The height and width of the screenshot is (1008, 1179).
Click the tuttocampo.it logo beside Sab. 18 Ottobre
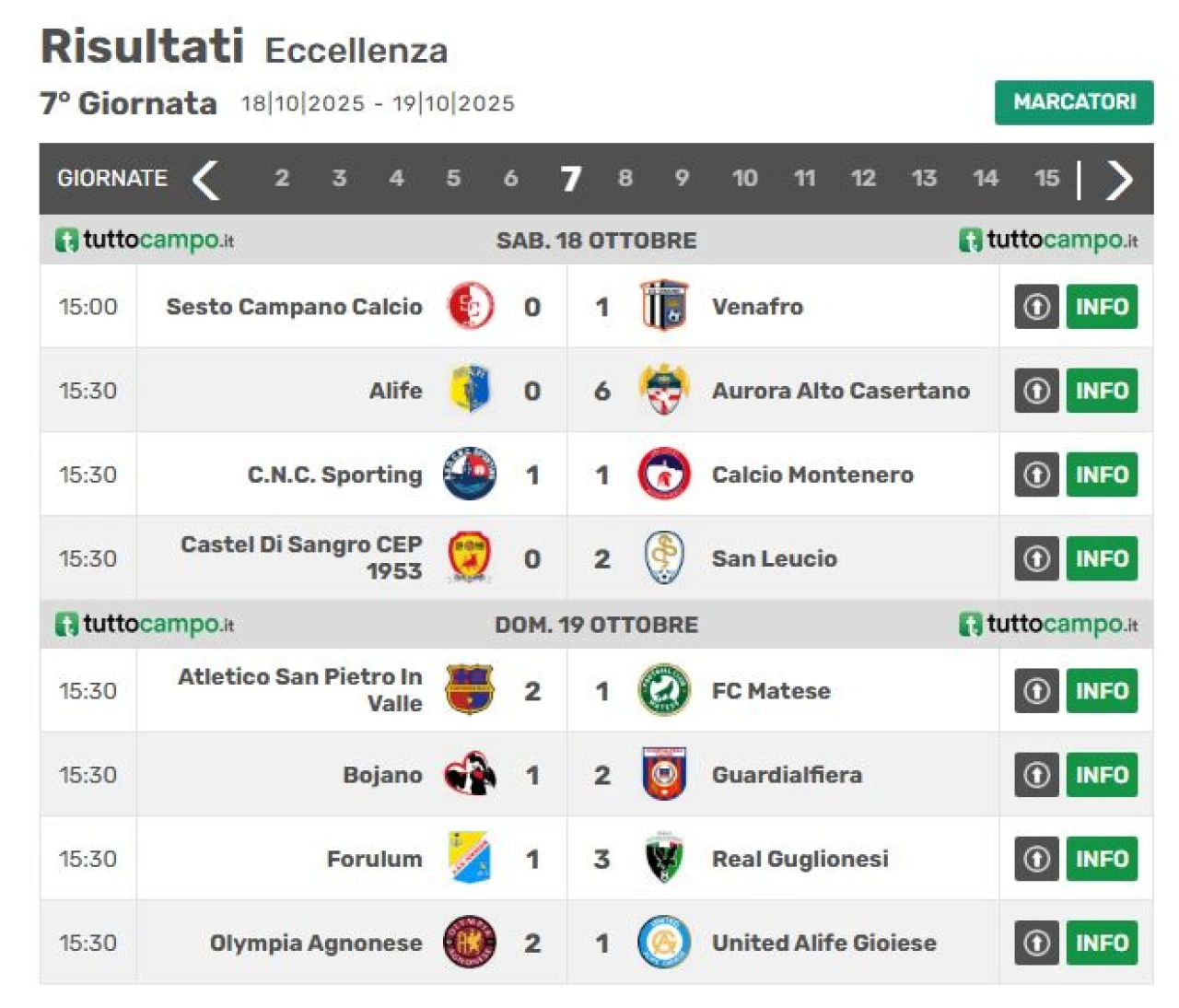point(145,240)
